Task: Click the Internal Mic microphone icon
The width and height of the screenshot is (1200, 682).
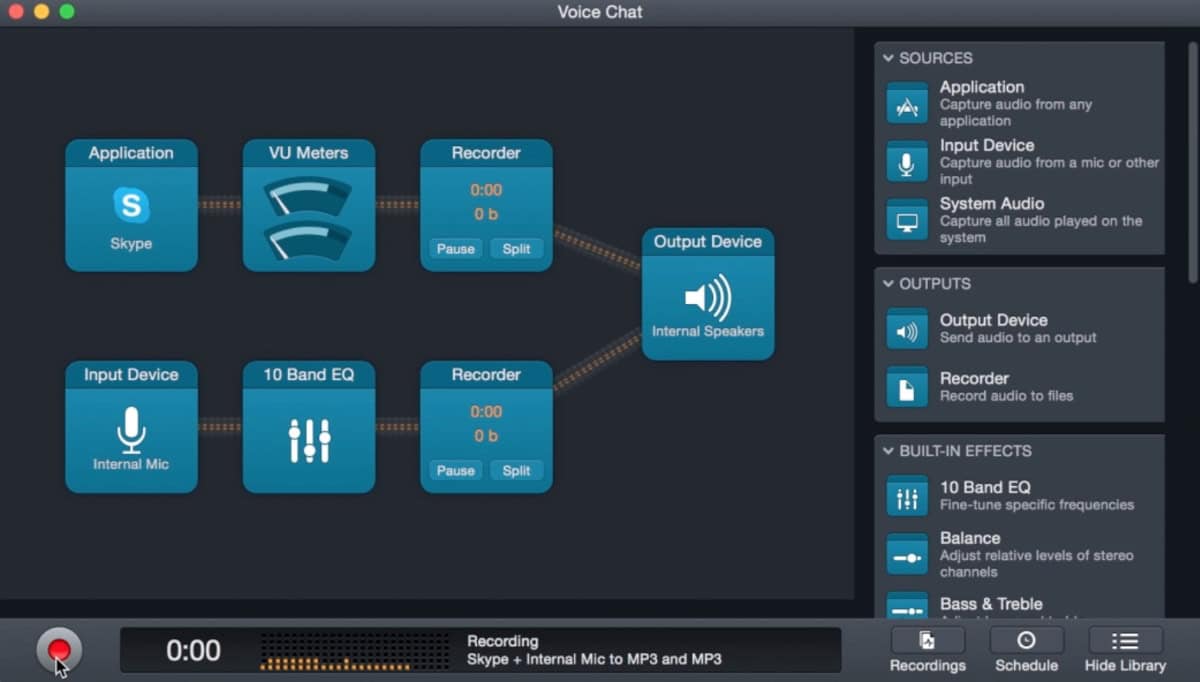Action: pos(131,429)
